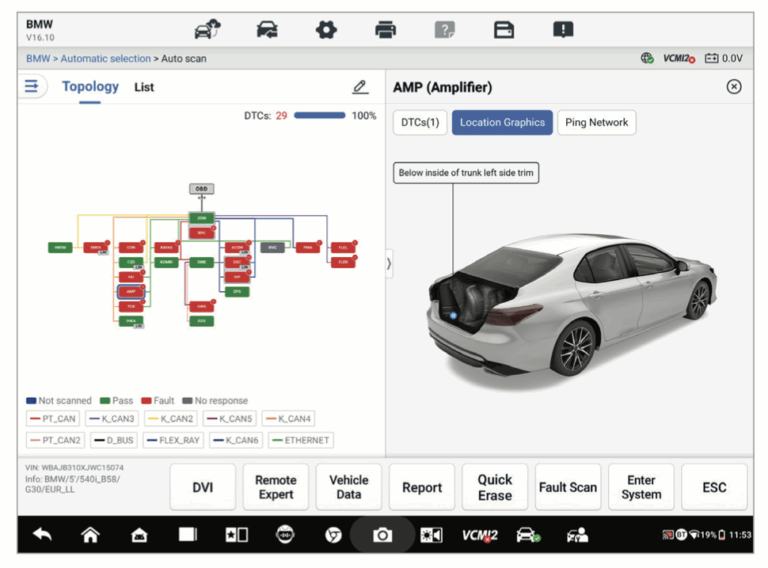Open the help question mark icon
The image size is (768, 568).
[x=445, y=30]
